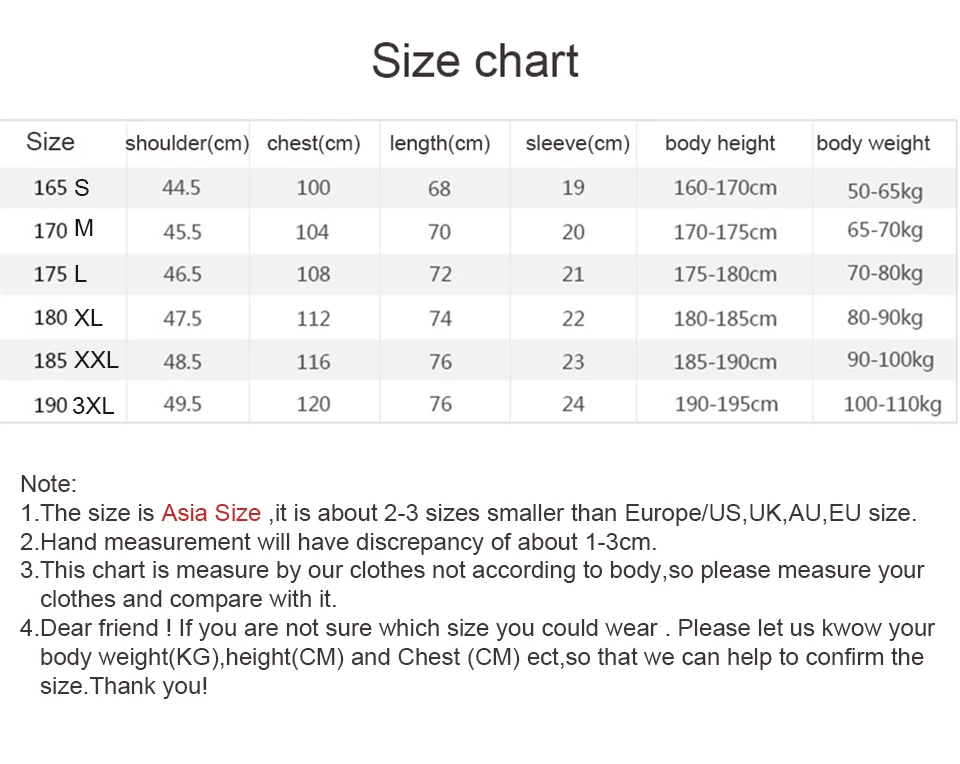Pick the 180 XL size label
This screenshot has width=960, height=764.
pyautogui.click(x=68, y=318)
